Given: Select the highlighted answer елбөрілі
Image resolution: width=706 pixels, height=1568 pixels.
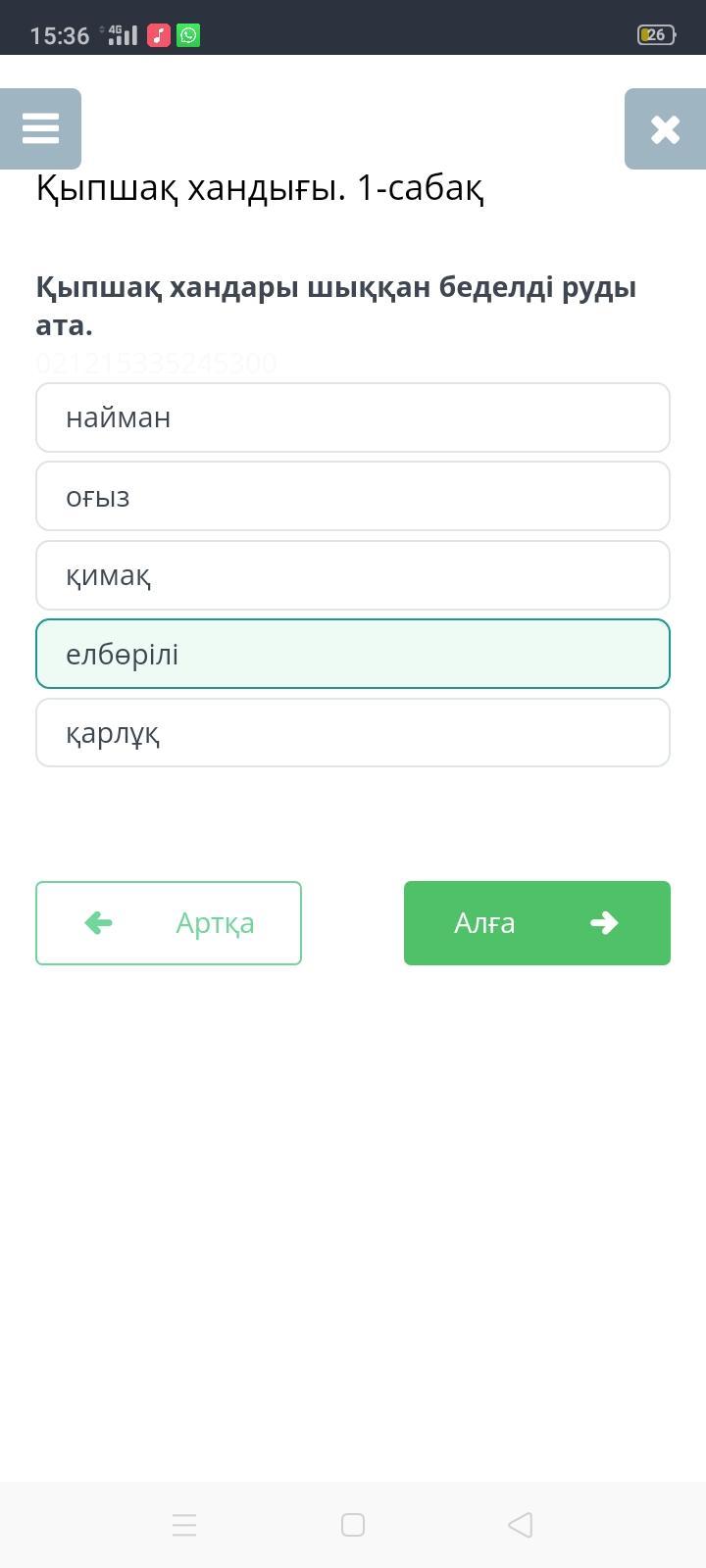Looking at the screenshot, I should coord(353,654).
